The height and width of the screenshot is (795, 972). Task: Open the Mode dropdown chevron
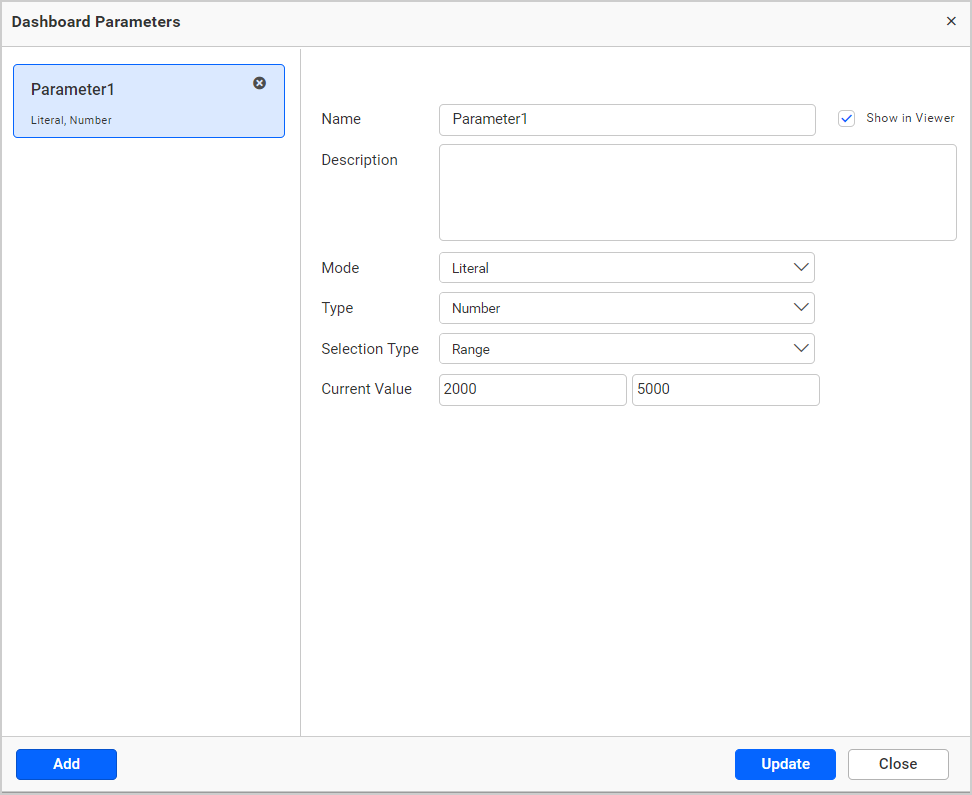(x=801, y=267)
